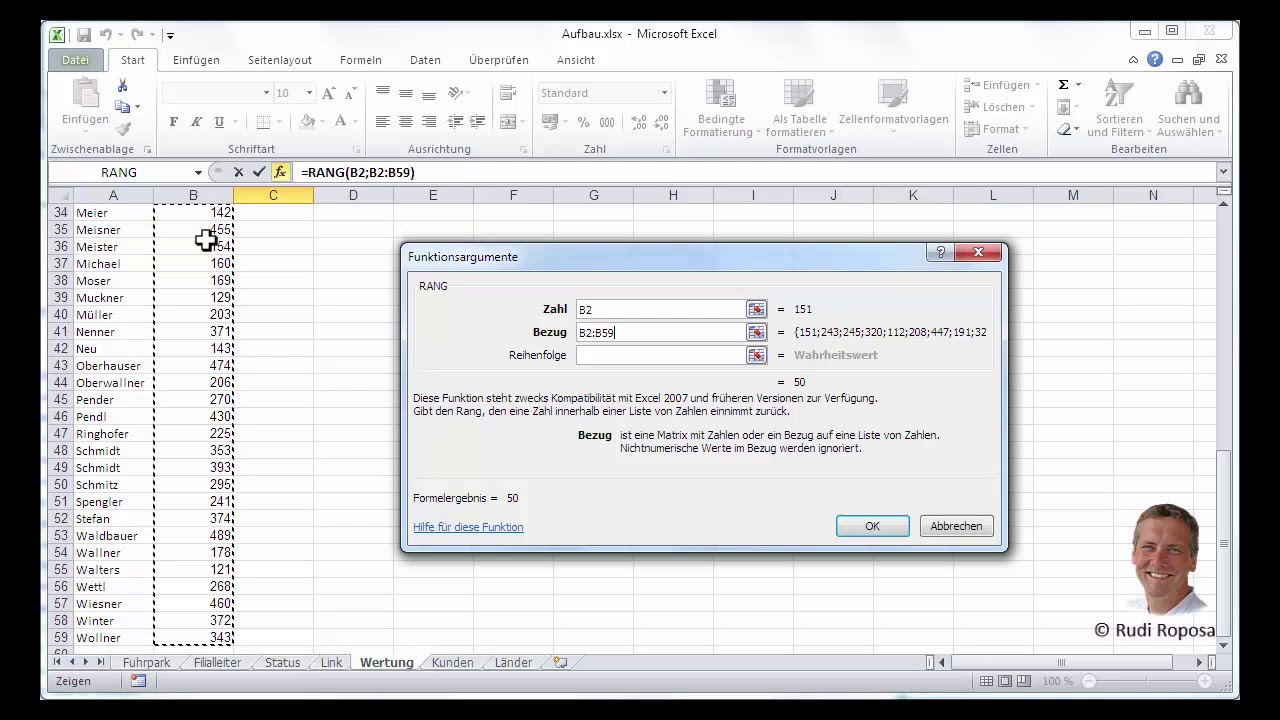The image size is (1280, 720).
Task: Click the Undo arrow icon
Action: [105, 34]
